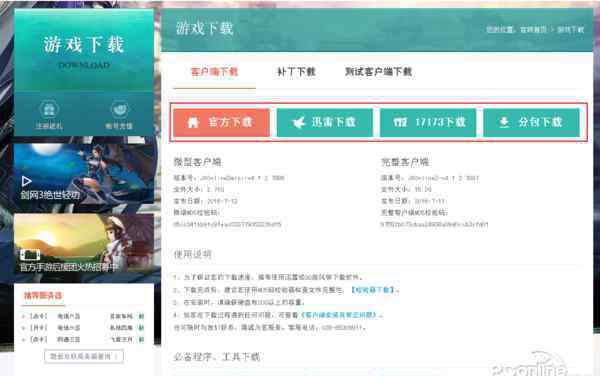The height and width of the screenshot is (376, 600).
Task: Select the first recommended server row 点卡
Action: pyautogui.click(x=83, y=316)
